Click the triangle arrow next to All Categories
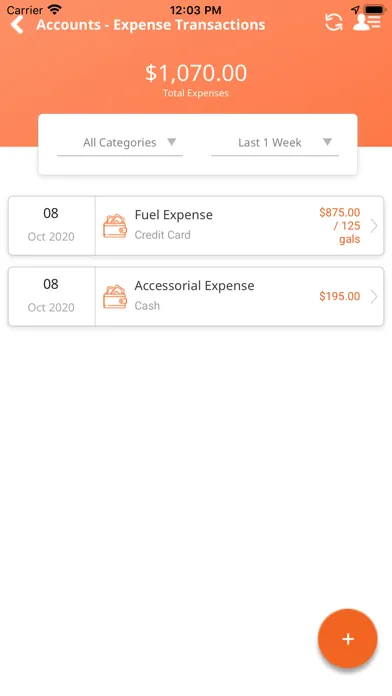The width and height of the screenshot is (392, 696). [x=171, y=142]
